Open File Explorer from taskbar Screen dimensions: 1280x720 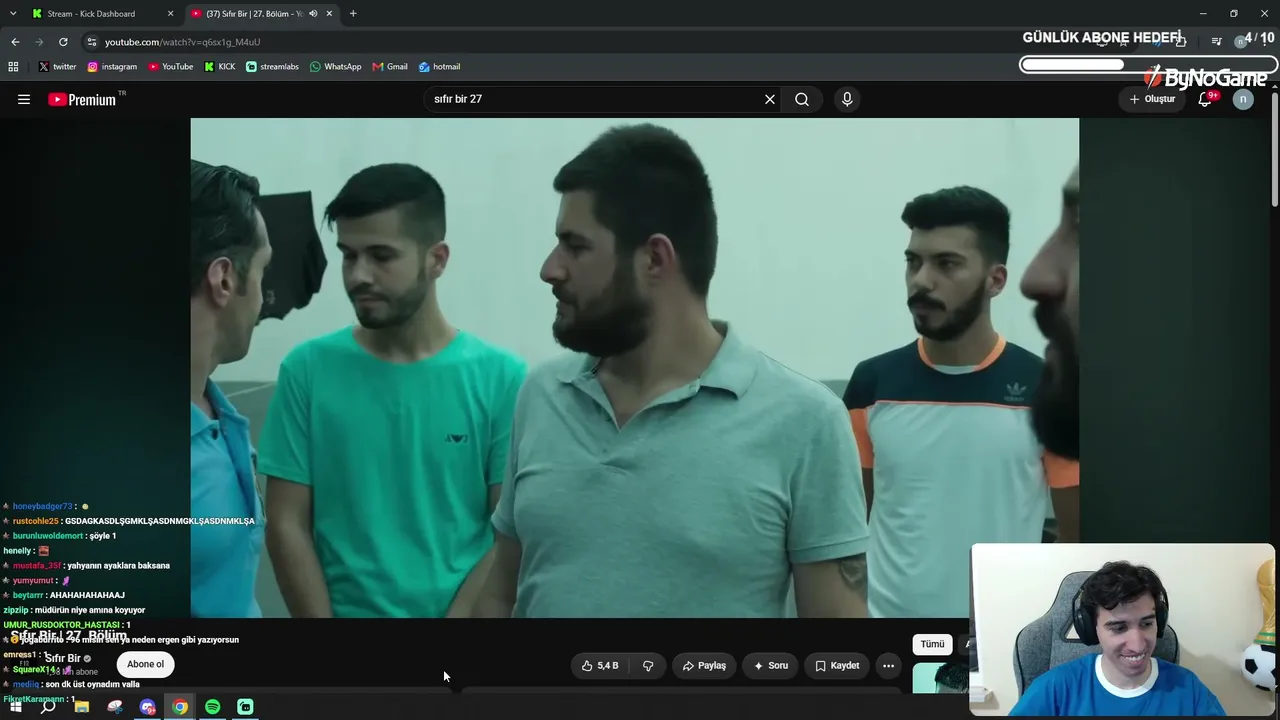click(82, 707)
